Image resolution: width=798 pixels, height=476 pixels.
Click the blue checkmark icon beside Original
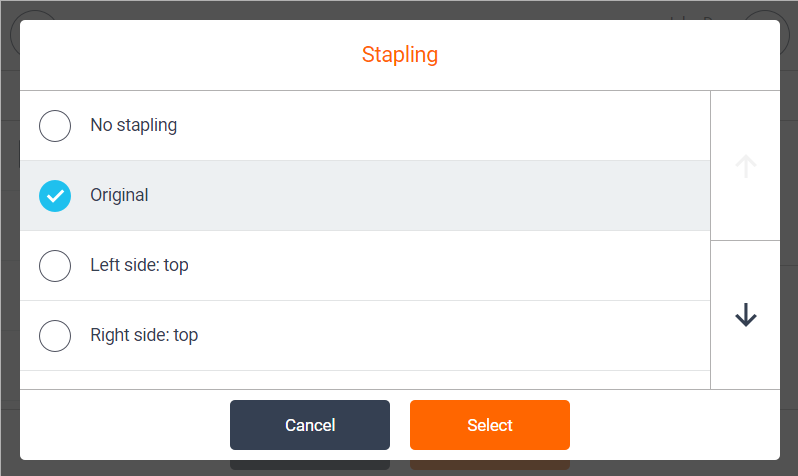[x=55, y=196]
